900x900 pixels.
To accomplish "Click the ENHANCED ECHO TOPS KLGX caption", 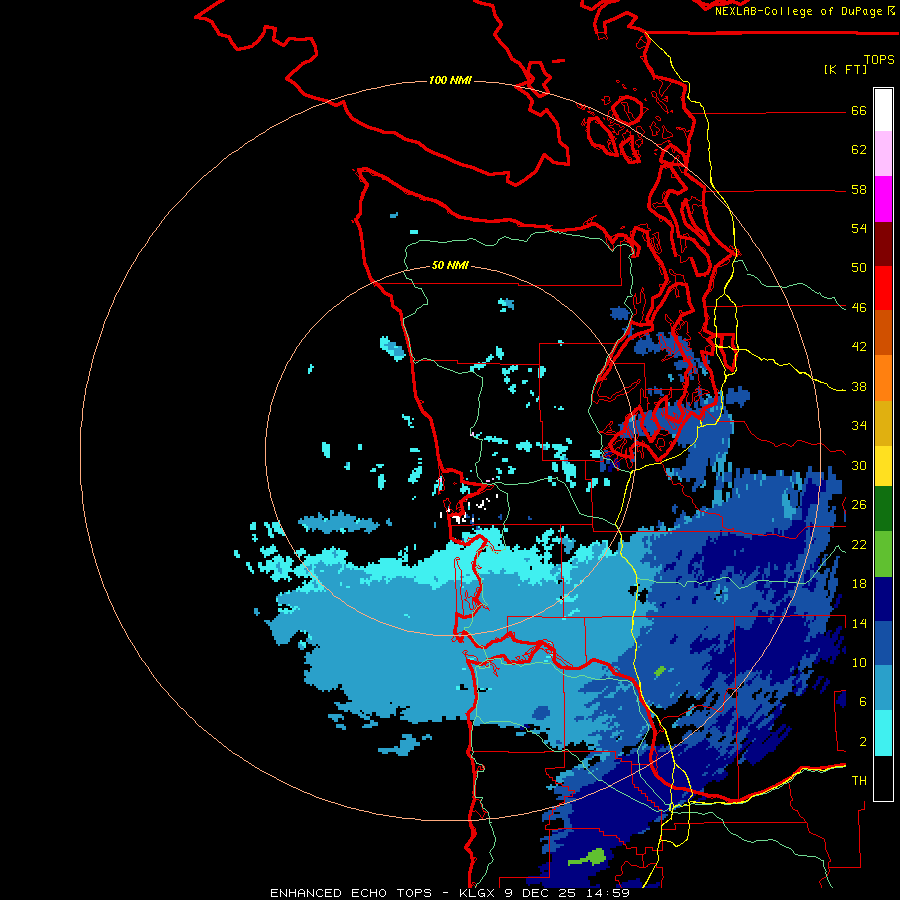I will point(450,893).
